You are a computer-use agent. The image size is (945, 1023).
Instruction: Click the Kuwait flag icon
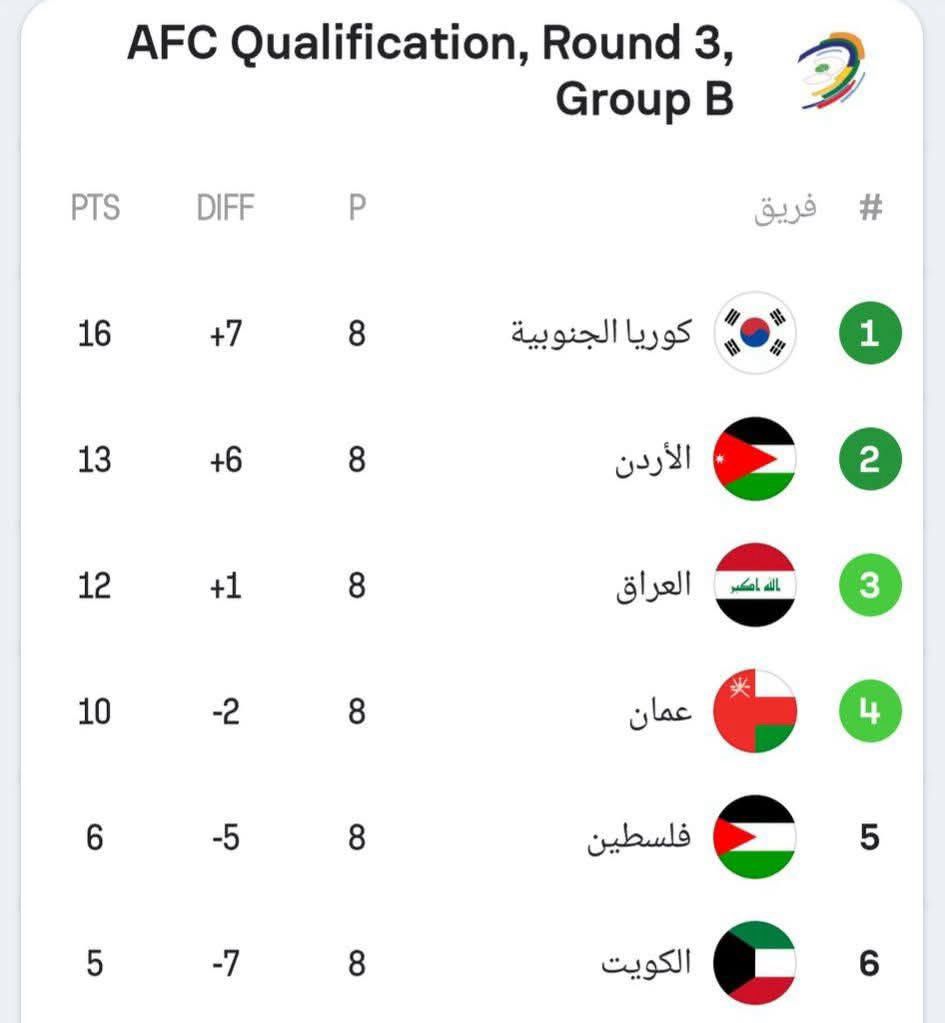[754, 962]
